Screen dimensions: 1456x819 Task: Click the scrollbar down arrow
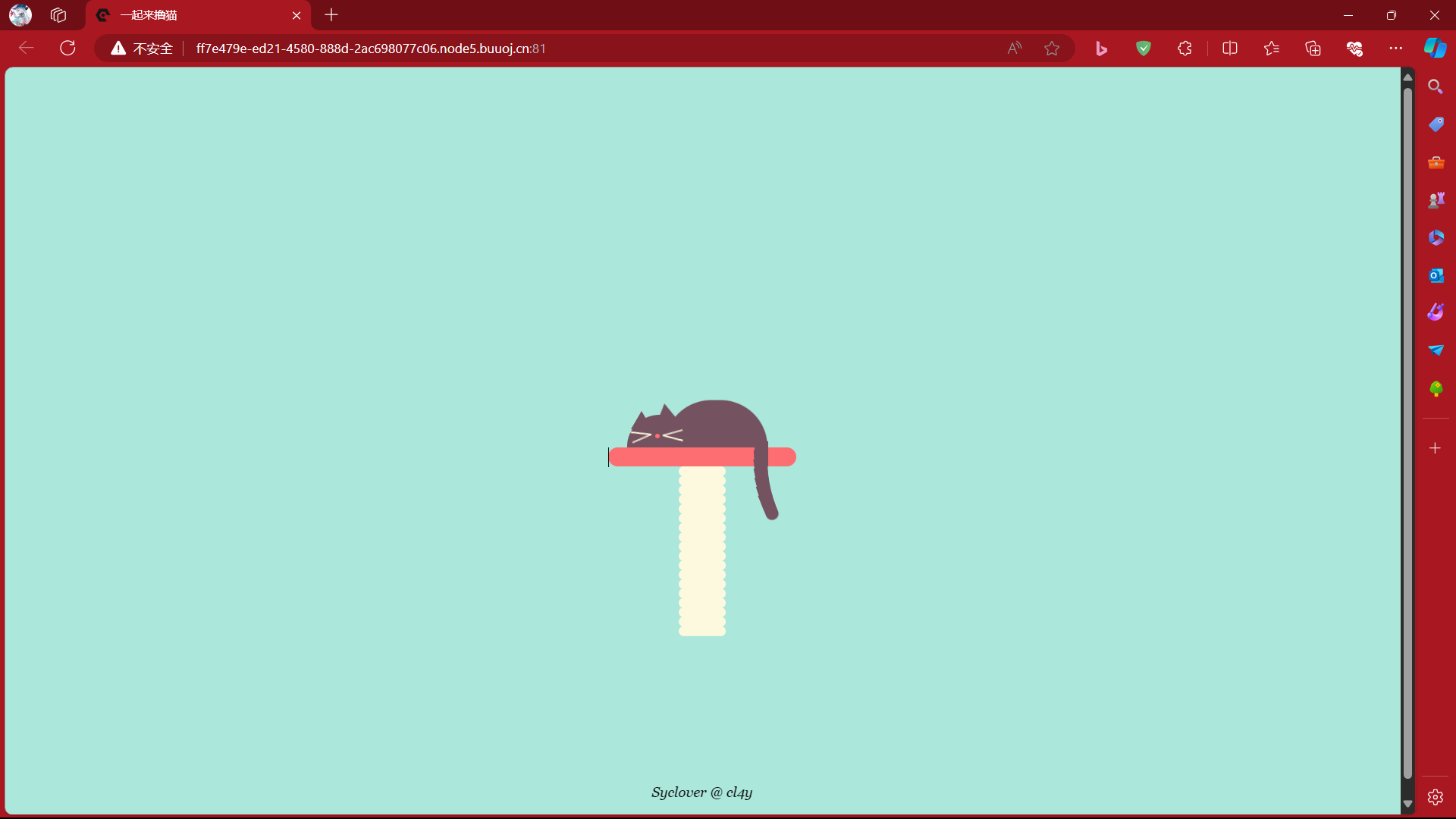(x=1407, y=804)
